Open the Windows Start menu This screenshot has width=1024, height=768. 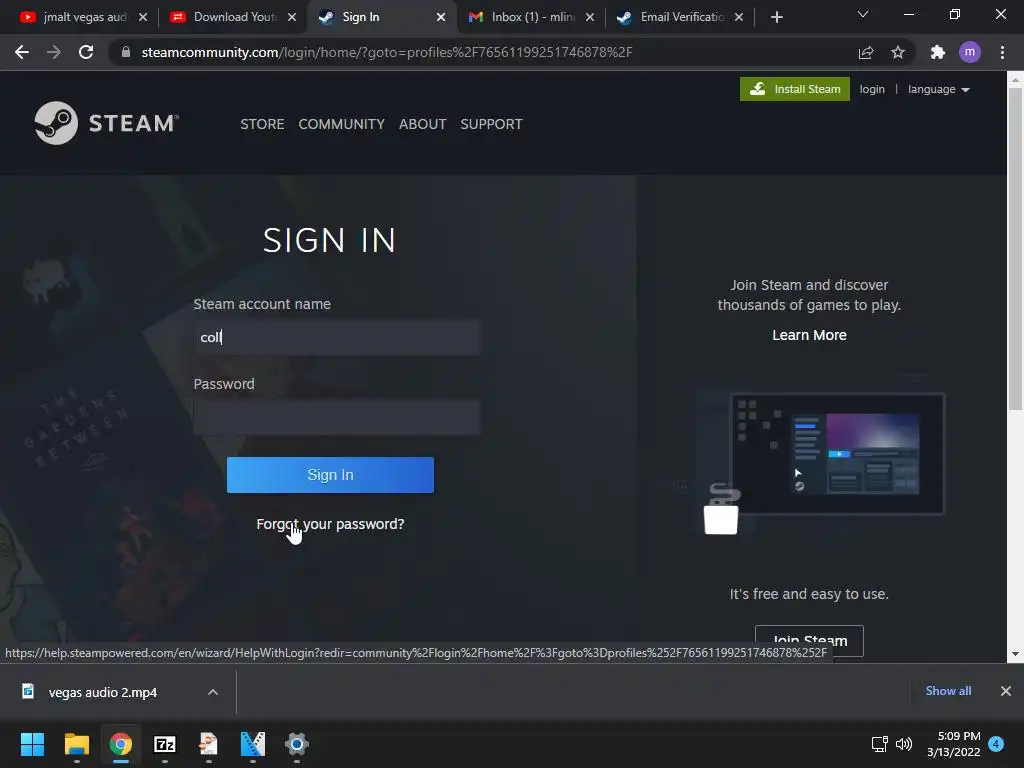point(32,744)
